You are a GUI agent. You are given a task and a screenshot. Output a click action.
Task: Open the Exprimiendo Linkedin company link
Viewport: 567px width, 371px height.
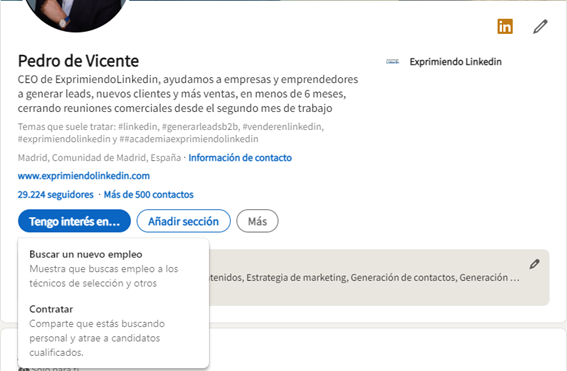tap(455, 62)
